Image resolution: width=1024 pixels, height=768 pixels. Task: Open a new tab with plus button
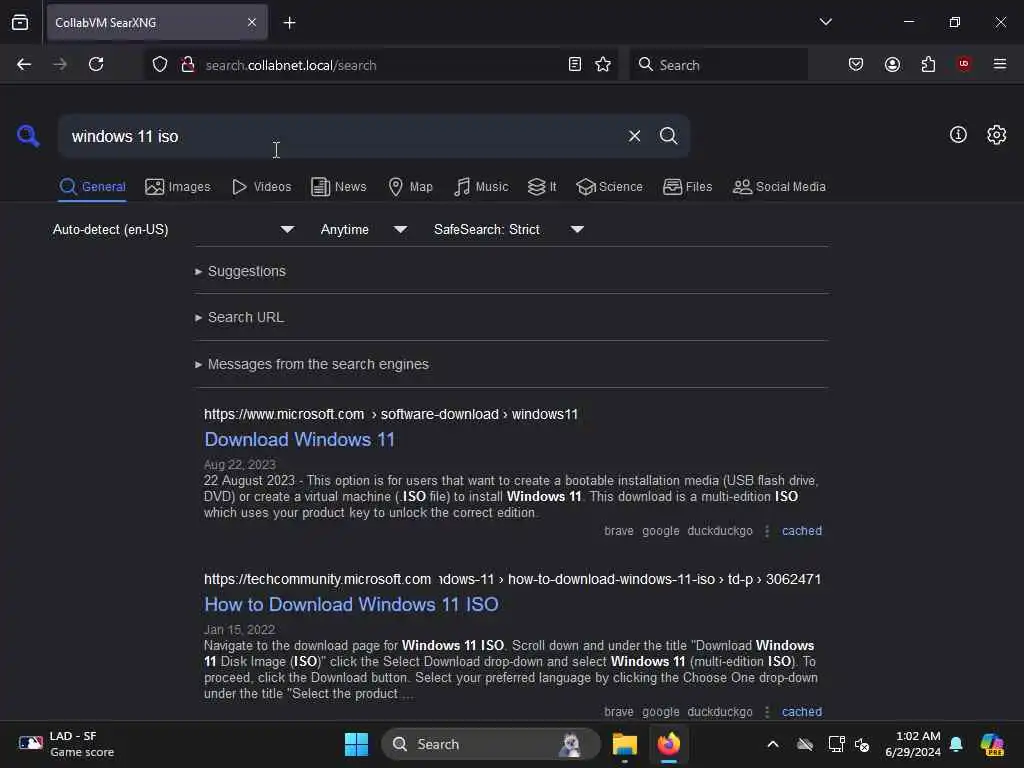point(289,23)
